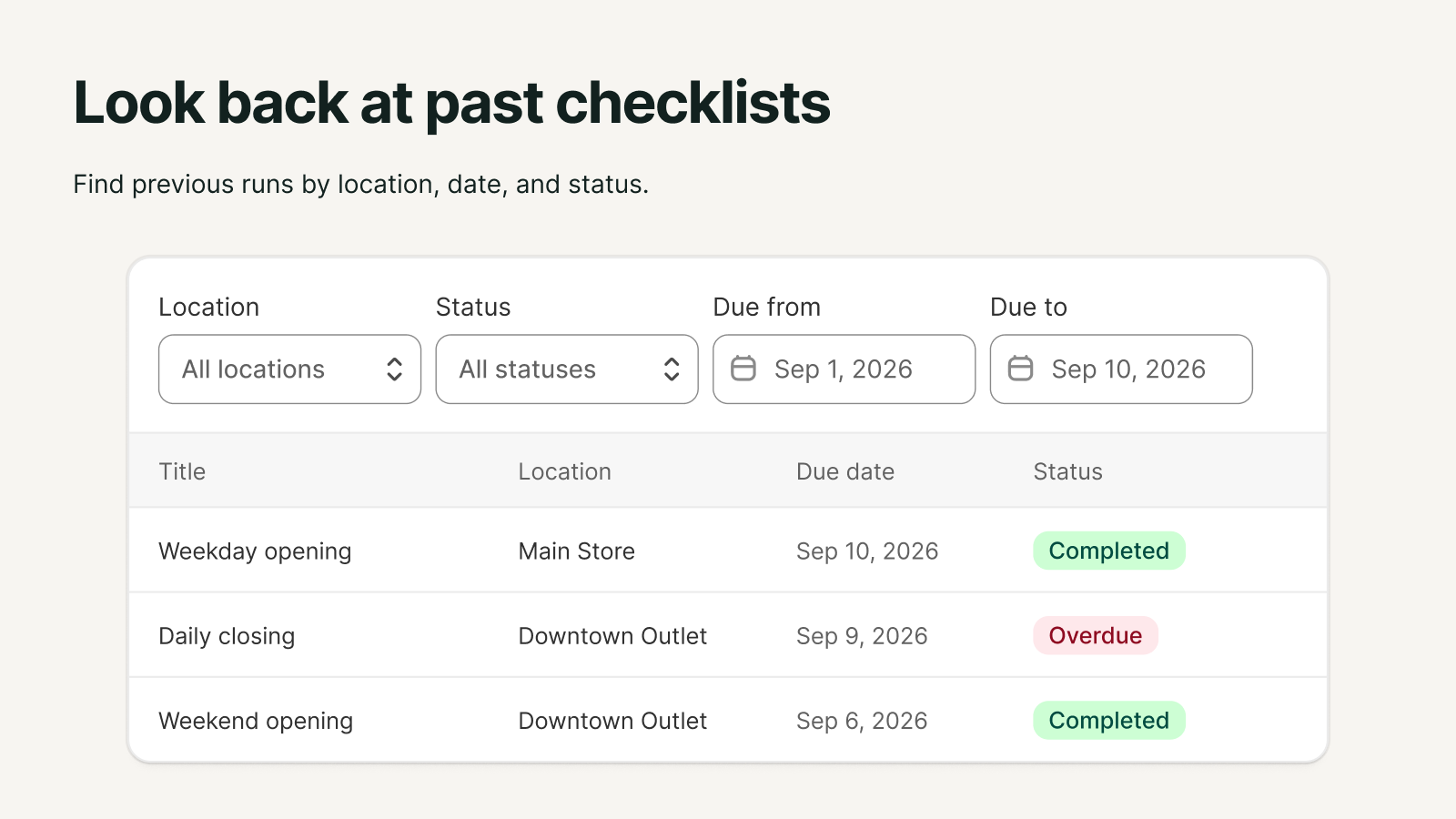The height and width of the screenshot is (819, 1456).
Task: Select the Sep 10, 2026 due to date field
Action: coord(1121,369)
